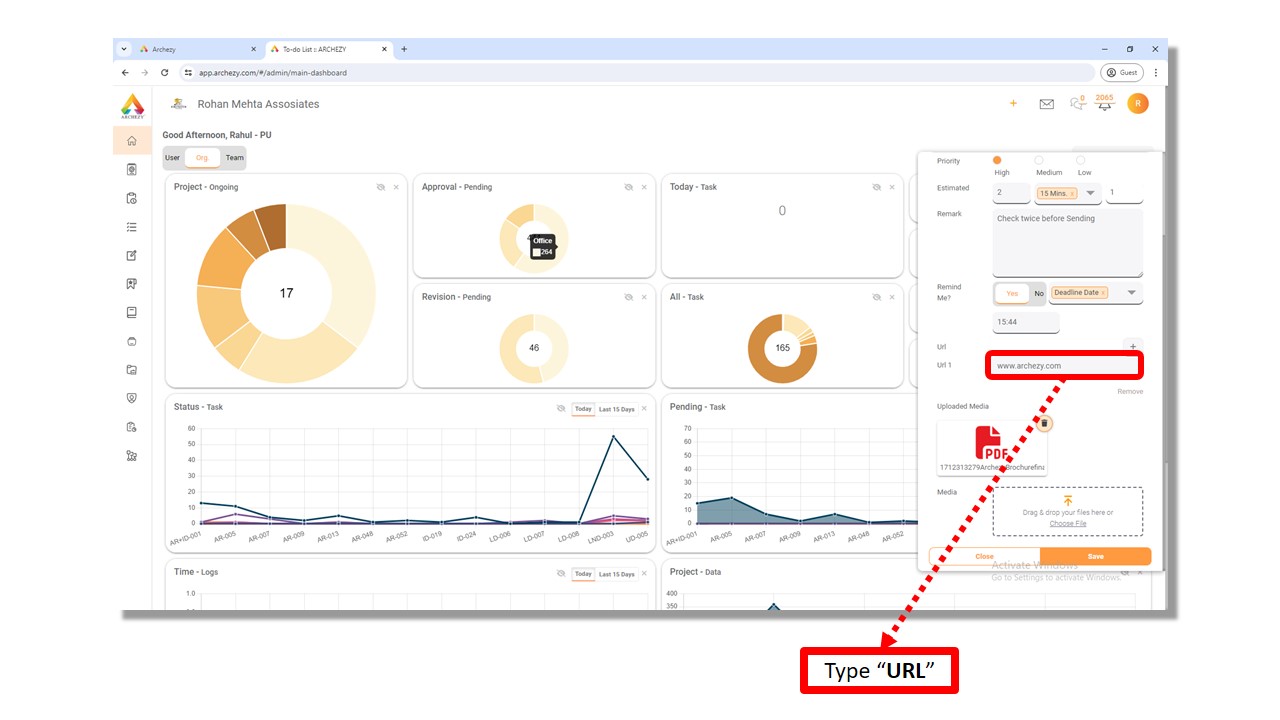
Task: Click the reminder time field 15:44
Action: (x=1026, y=322)
